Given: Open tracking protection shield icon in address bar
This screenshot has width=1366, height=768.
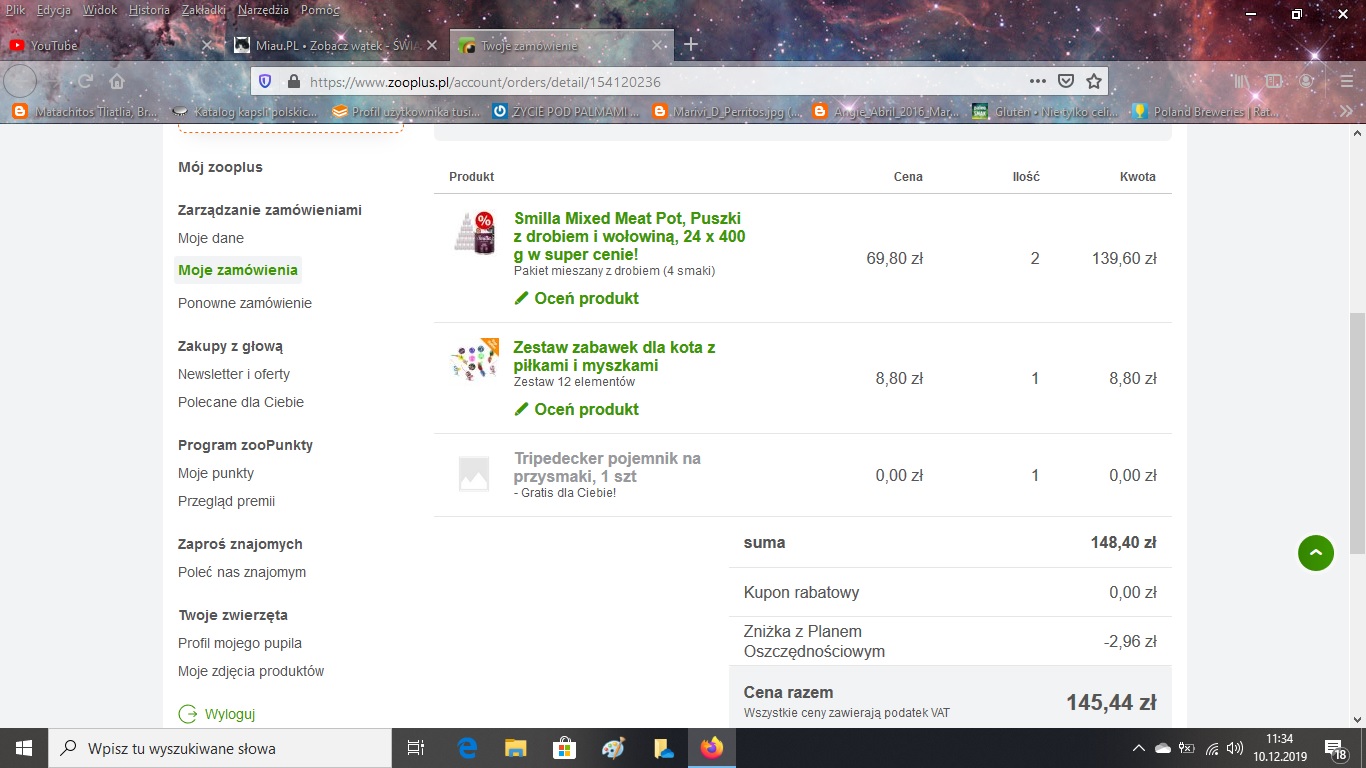Looking at the screenshot, I should [265, 81].
